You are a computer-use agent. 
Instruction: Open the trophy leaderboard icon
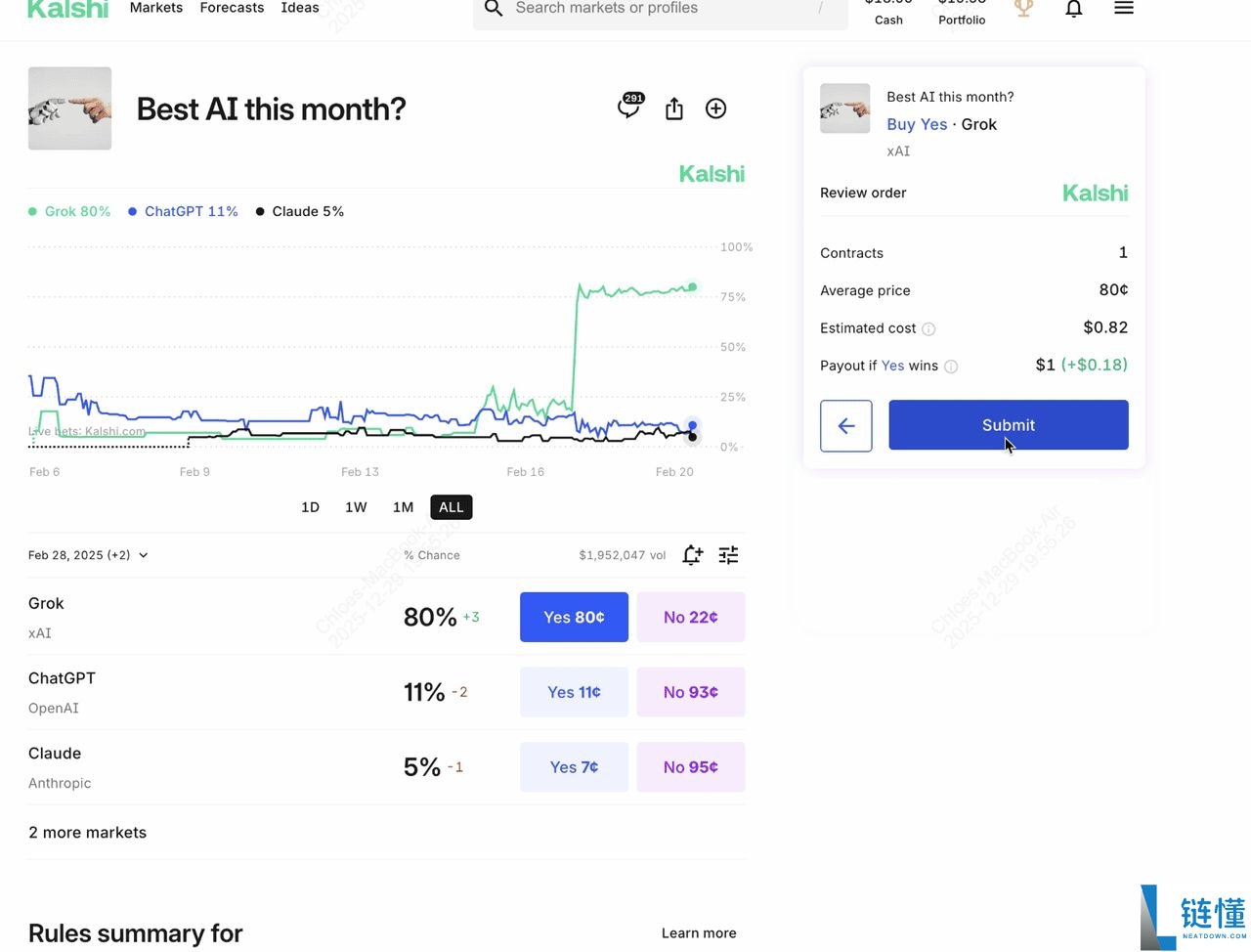click(1023, 9)
